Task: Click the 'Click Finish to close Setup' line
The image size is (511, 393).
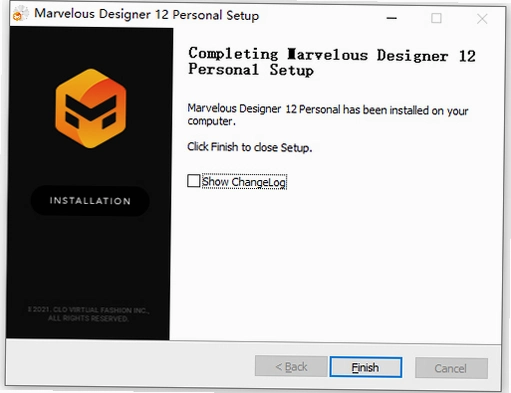Action: [250, 147]
